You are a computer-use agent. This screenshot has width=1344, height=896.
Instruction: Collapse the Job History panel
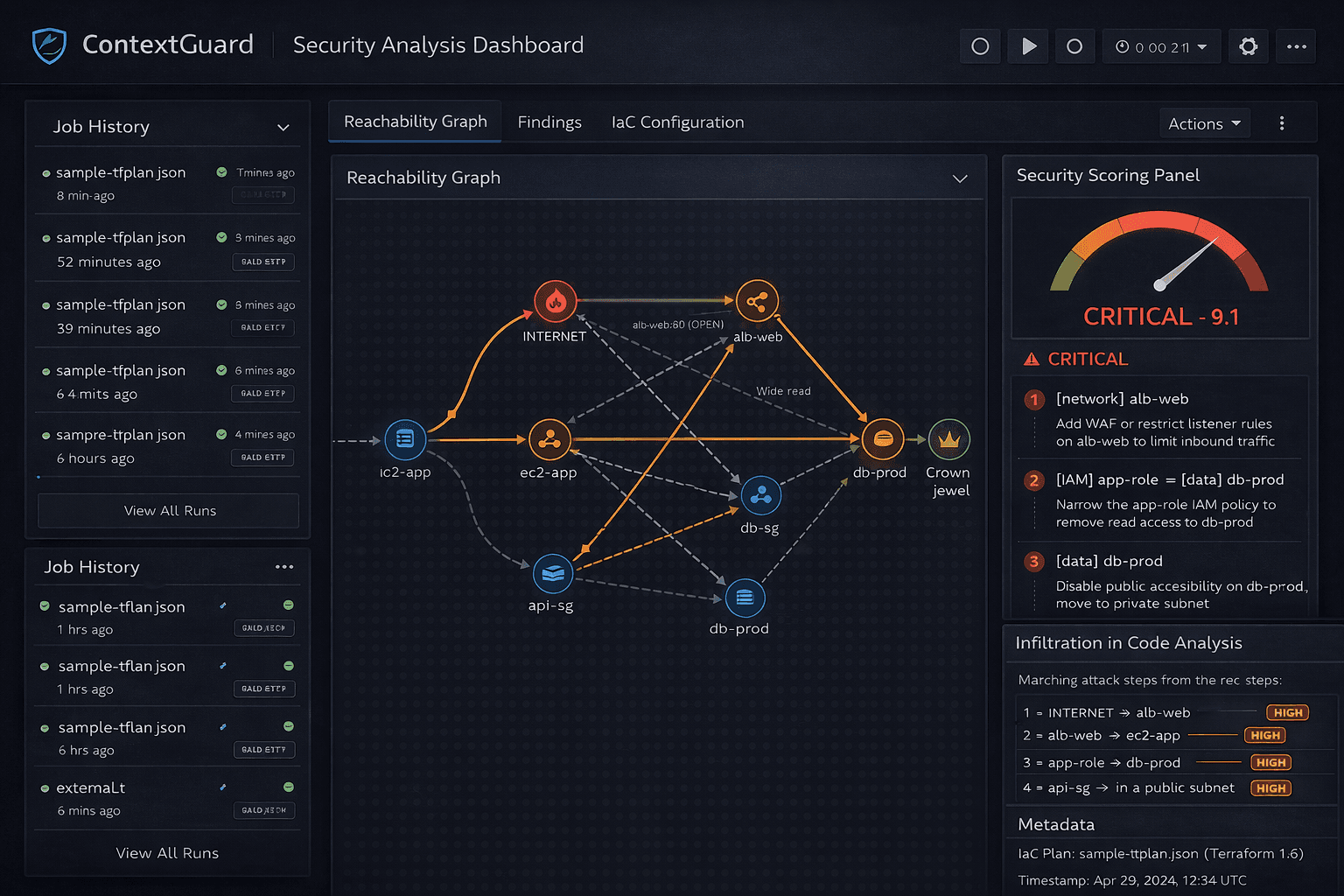point(283,126)
